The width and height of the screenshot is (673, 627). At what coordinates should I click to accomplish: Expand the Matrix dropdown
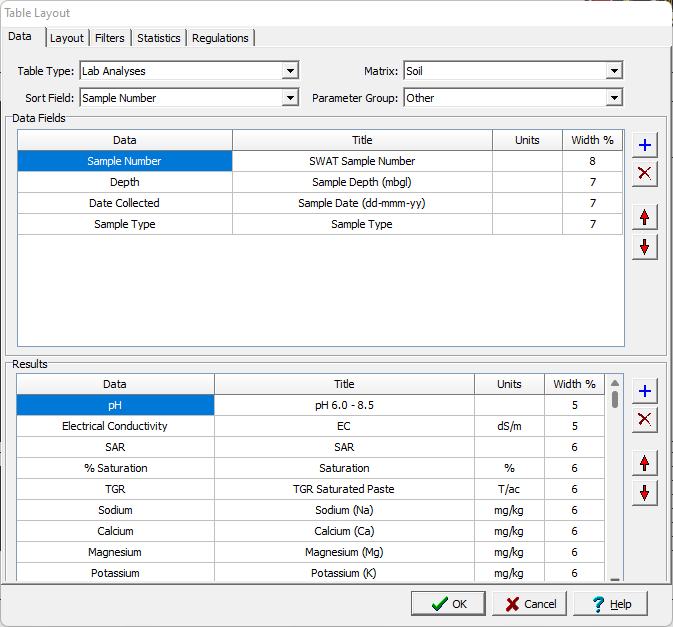614,71
